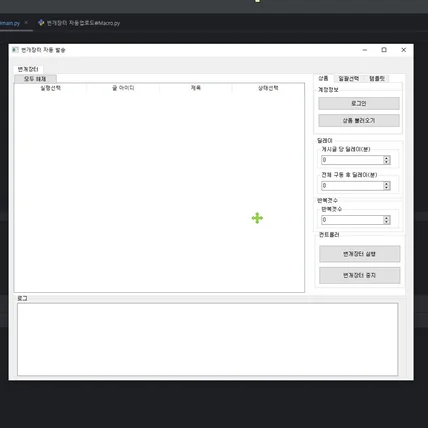This screenshot has width=428, height=428.
Task: Switch to the main.py editor tab
Action: [10, 23]
